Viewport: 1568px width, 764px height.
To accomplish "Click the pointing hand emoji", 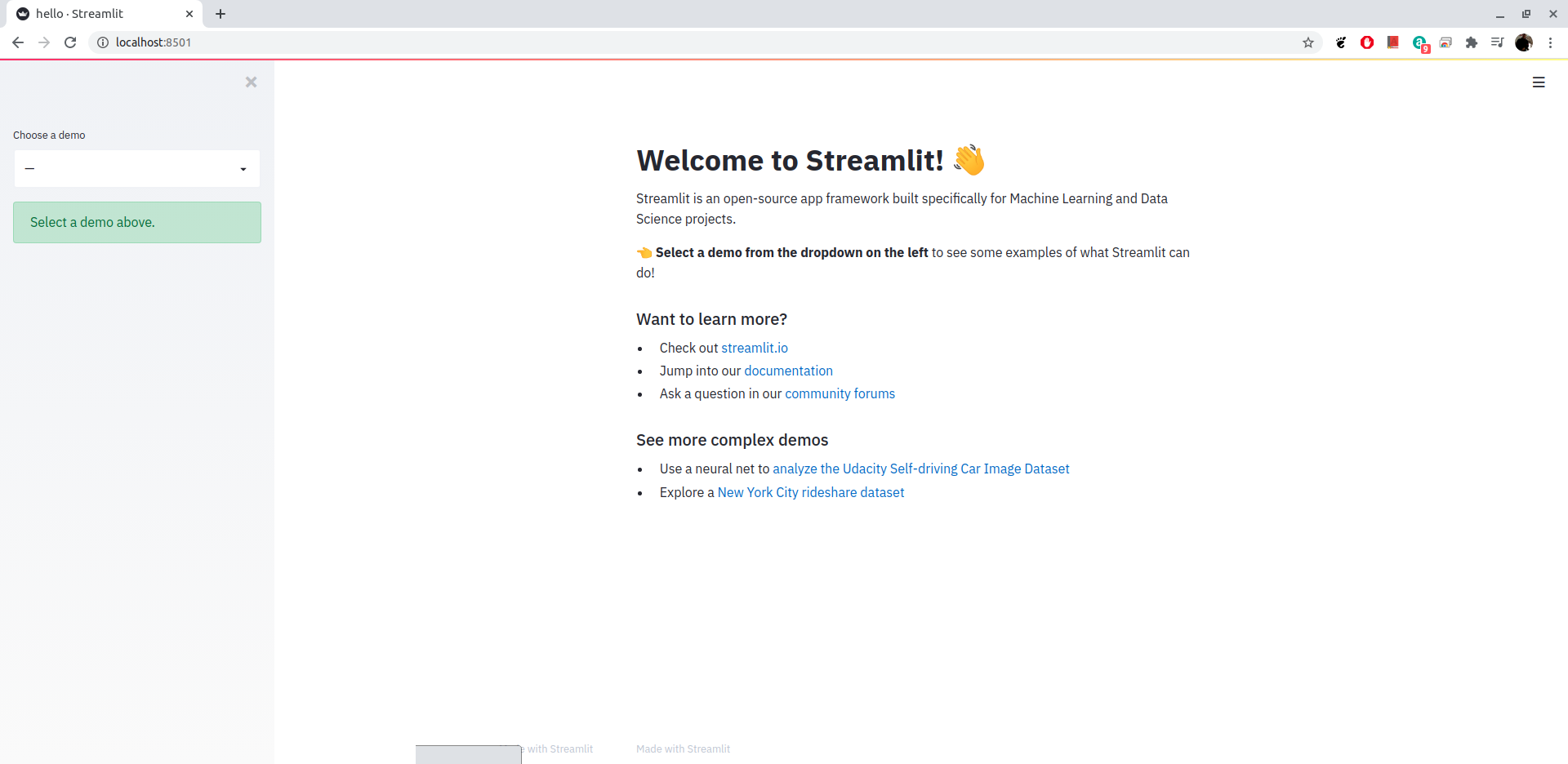I will (644, 253).
